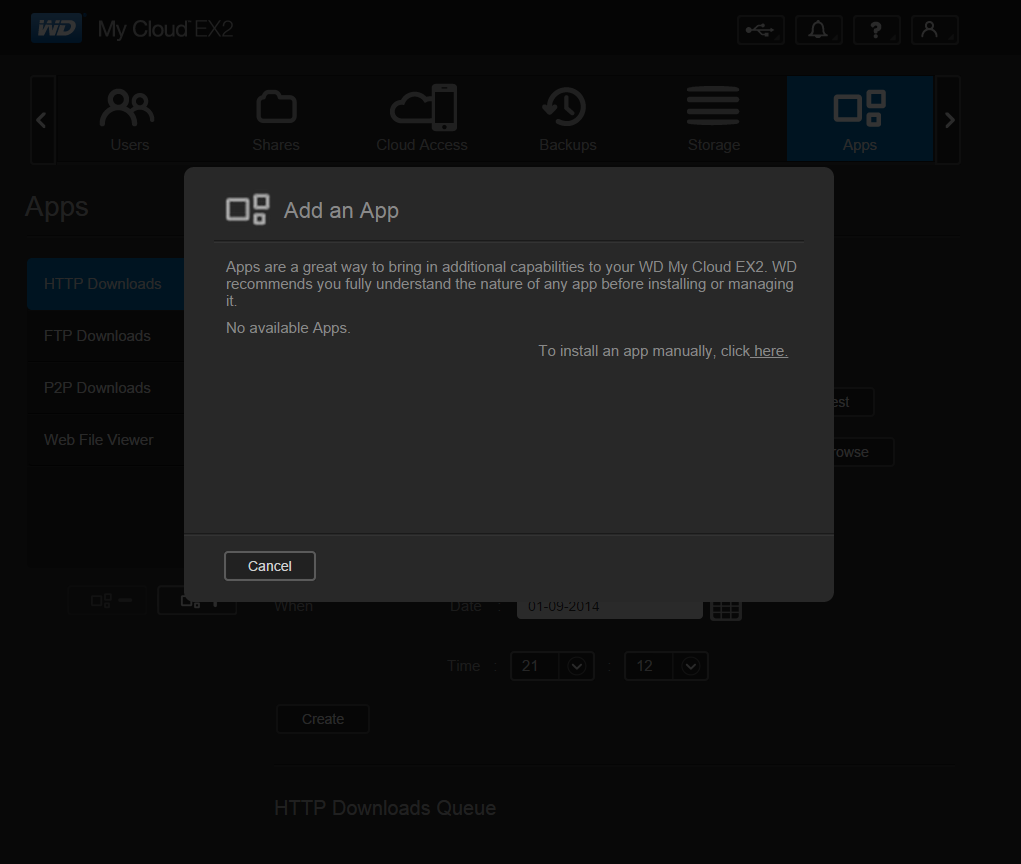Click the Create button
This screenshot has height=864, width=1021.
(323, 719)
